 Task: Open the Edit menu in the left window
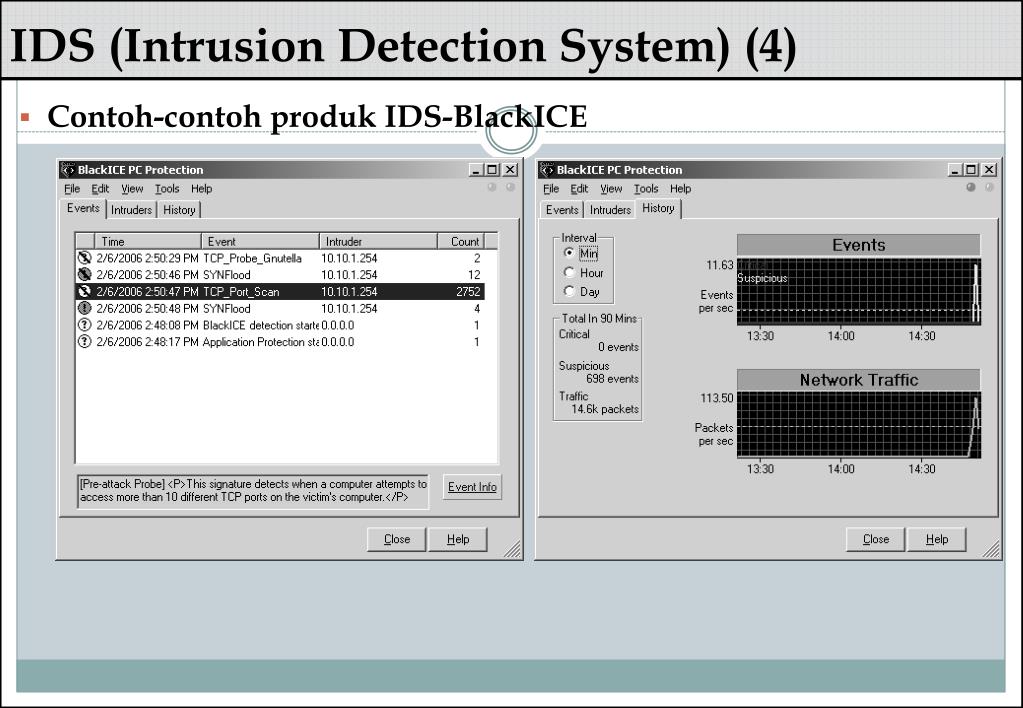coord(100,189)
